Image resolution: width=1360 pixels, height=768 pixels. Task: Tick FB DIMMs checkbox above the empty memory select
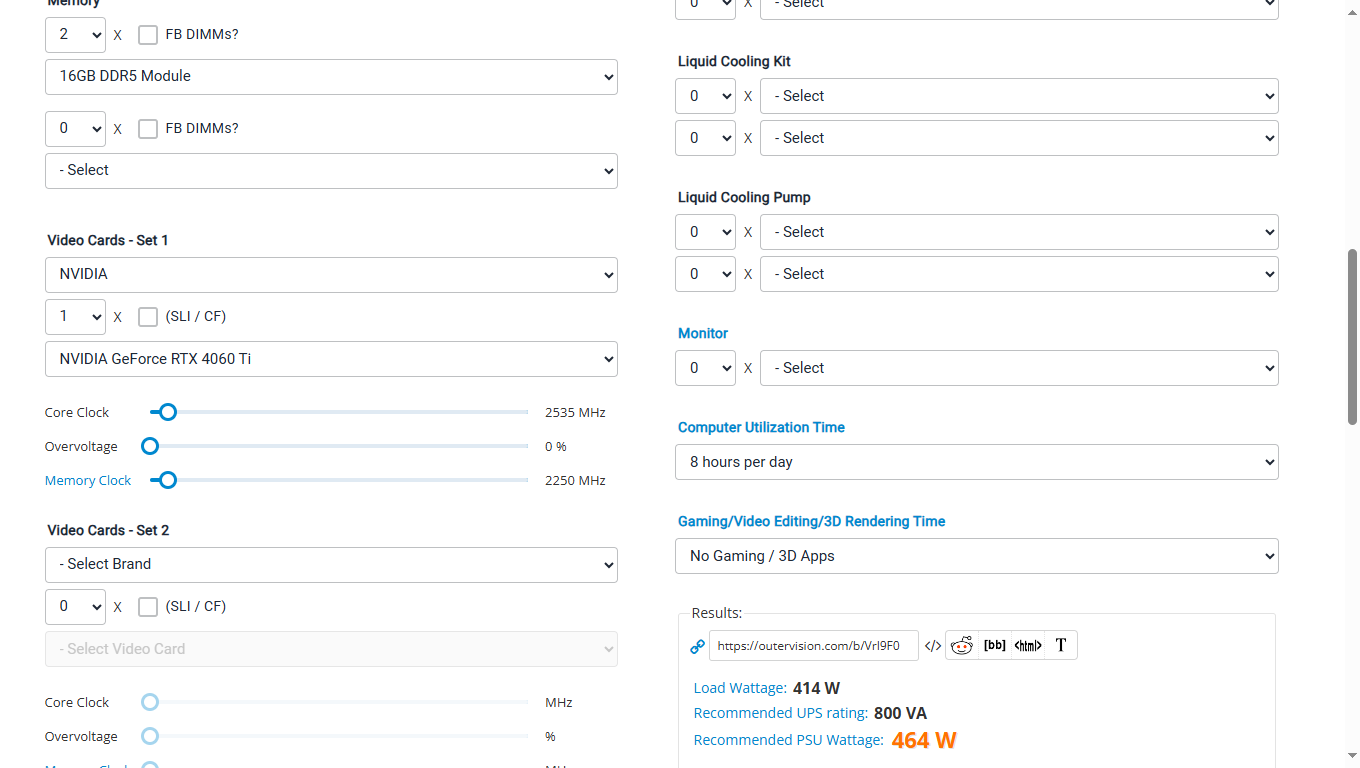click(148, 129)
